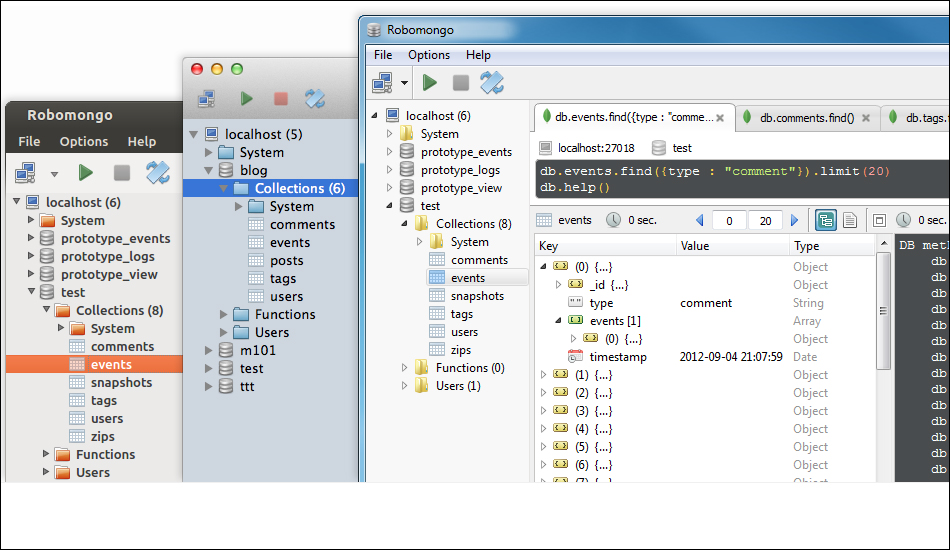This screenshot has height=550, width=950.
Task: Switch to db.comments.find() tab
Action: click(807, 118)
